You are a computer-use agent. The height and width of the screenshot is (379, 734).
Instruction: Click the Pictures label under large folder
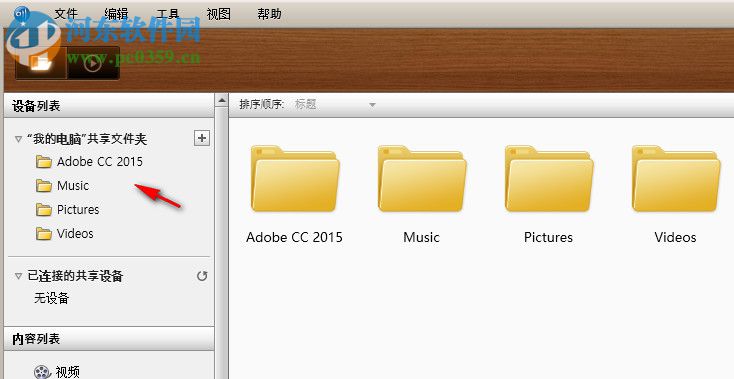coord(548,237)
